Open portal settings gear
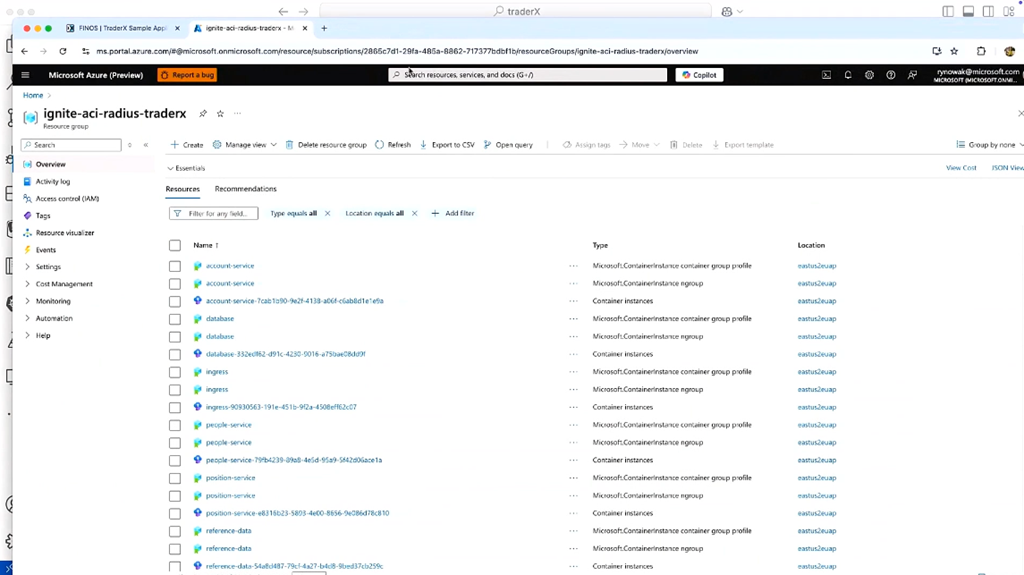1024x575 pixels. pyautogui.click(x=869, y=75)
